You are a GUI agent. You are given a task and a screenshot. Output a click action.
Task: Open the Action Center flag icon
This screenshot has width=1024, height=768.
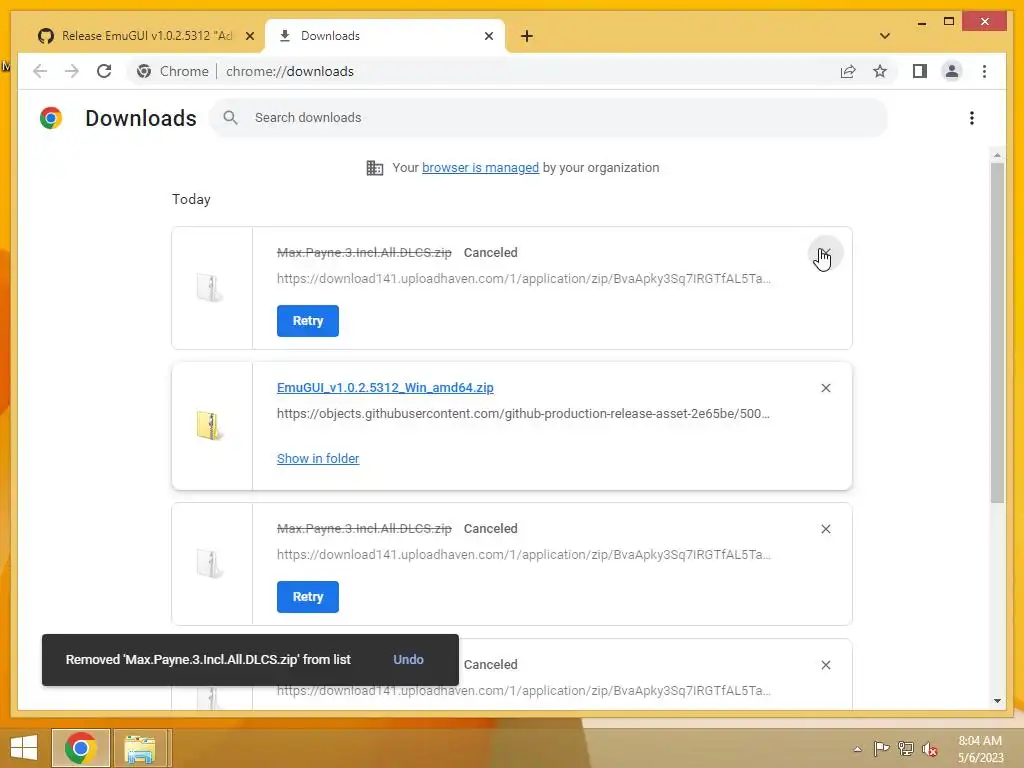pyautogui.click(x=881, y=748)
